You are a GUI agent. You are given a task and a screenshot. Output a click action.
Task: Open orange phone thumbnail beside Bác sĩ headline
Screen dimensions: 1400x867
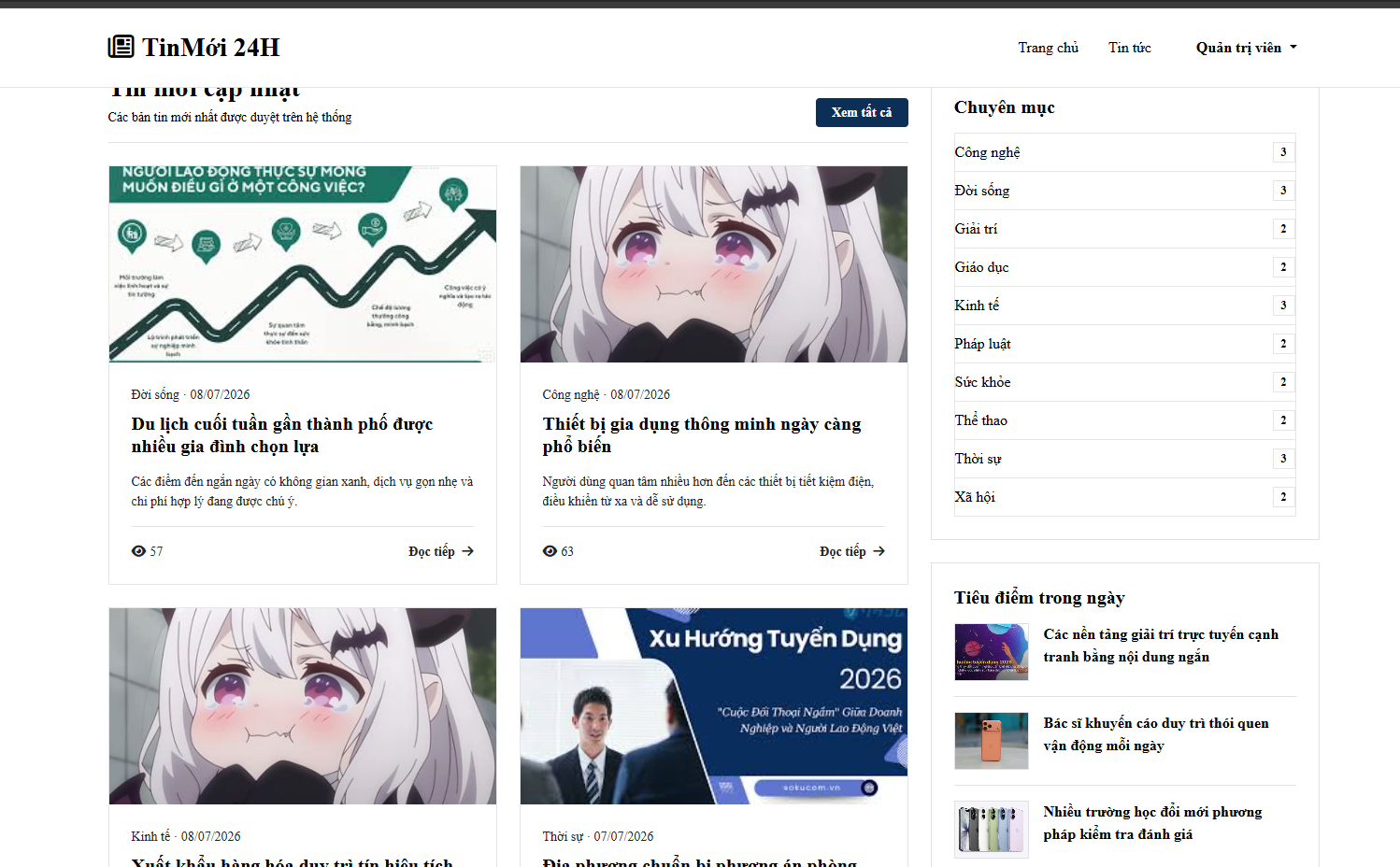(x=992, y=740)
